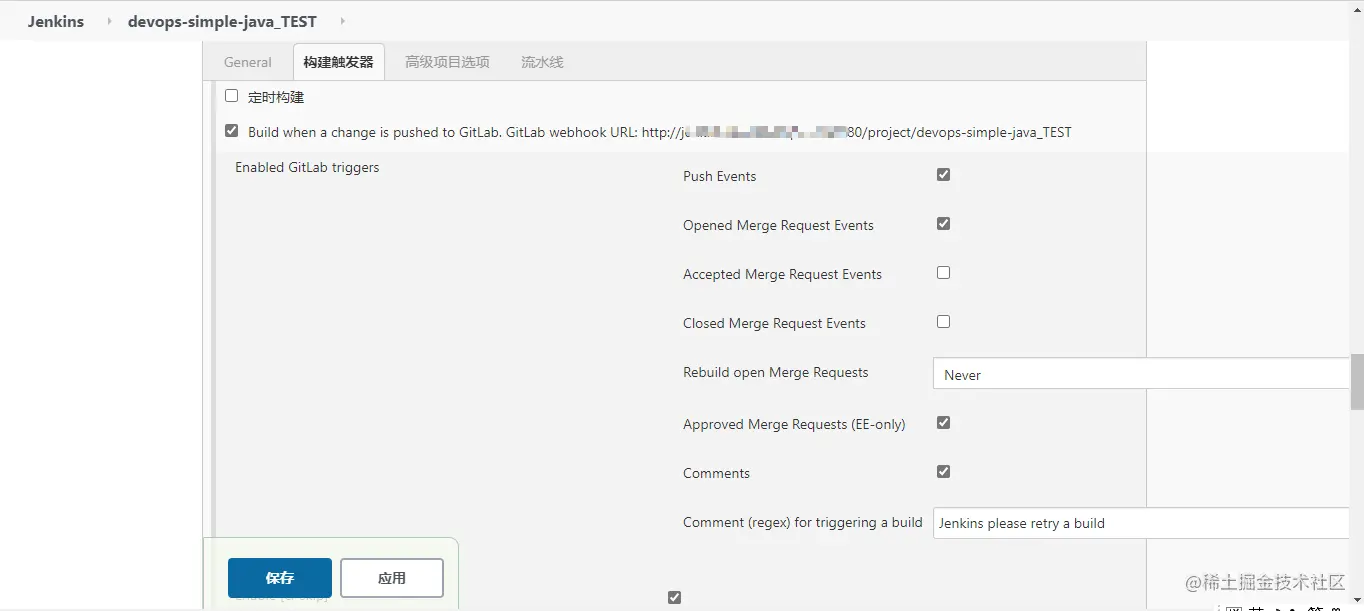Uncheck the Opened Merge Request Events checkbox
This screenshot has height=611, width=1364.
(x=943, y=224)
